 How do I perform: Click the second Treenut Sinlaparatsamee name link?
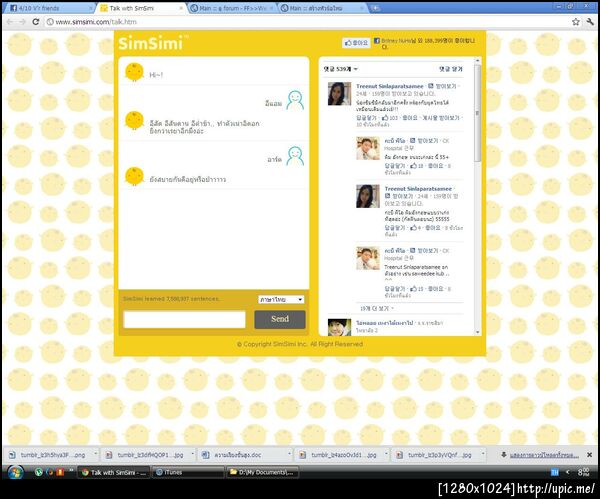(418, 189)
